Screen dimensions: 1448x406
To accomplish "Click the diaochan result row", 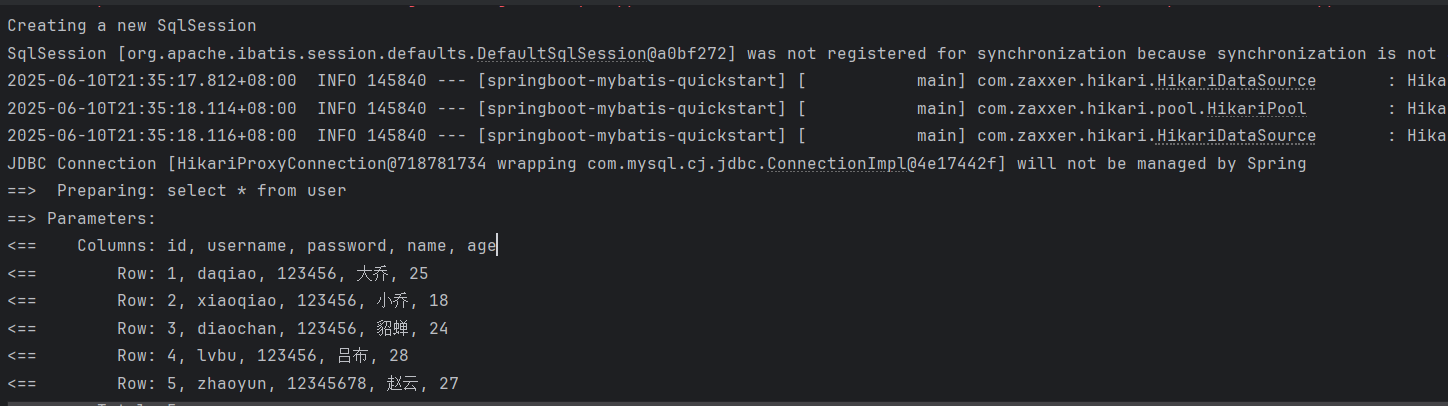I will coord(228,328).
